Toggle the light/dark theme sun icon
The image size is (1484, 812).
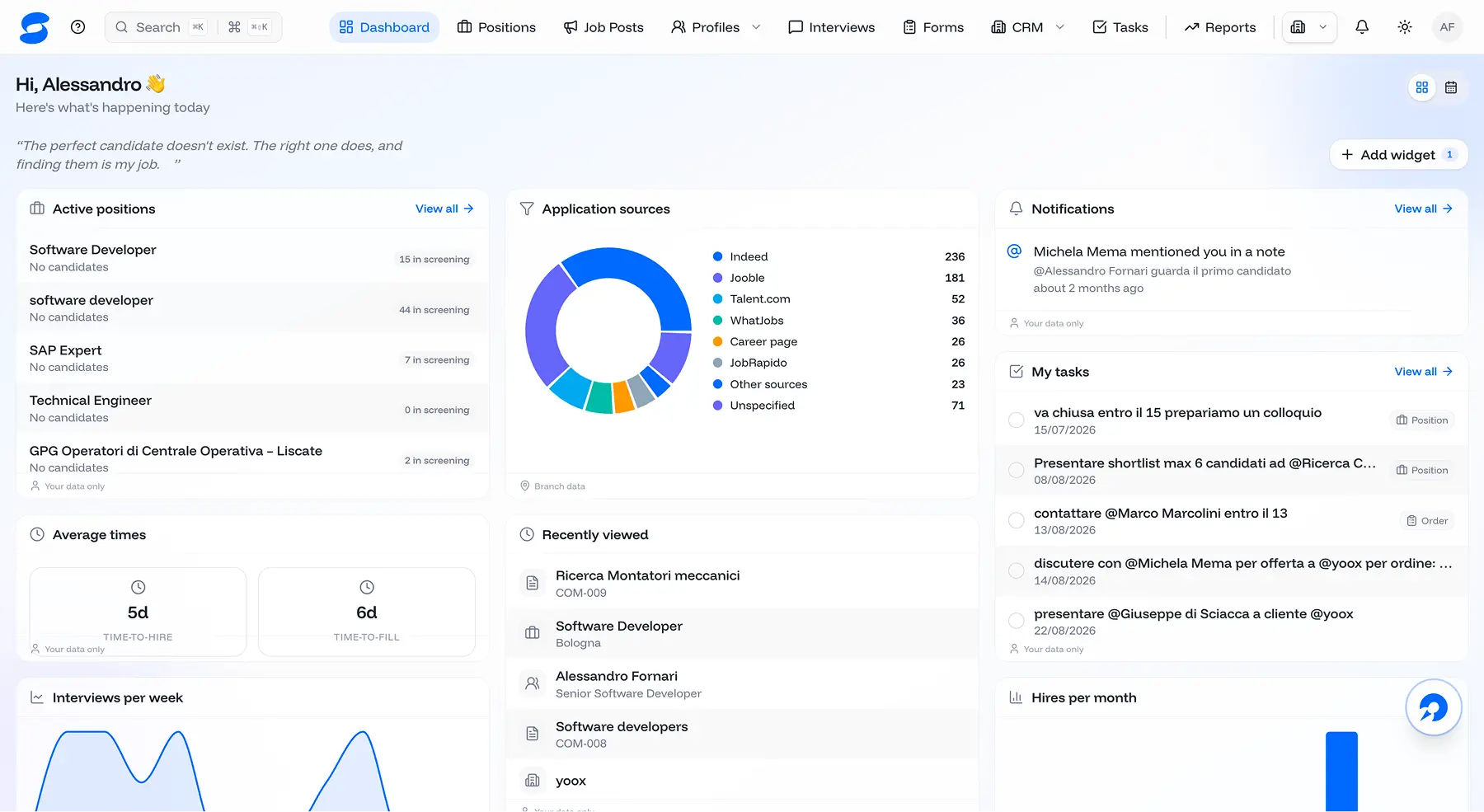coord(1405,27)
